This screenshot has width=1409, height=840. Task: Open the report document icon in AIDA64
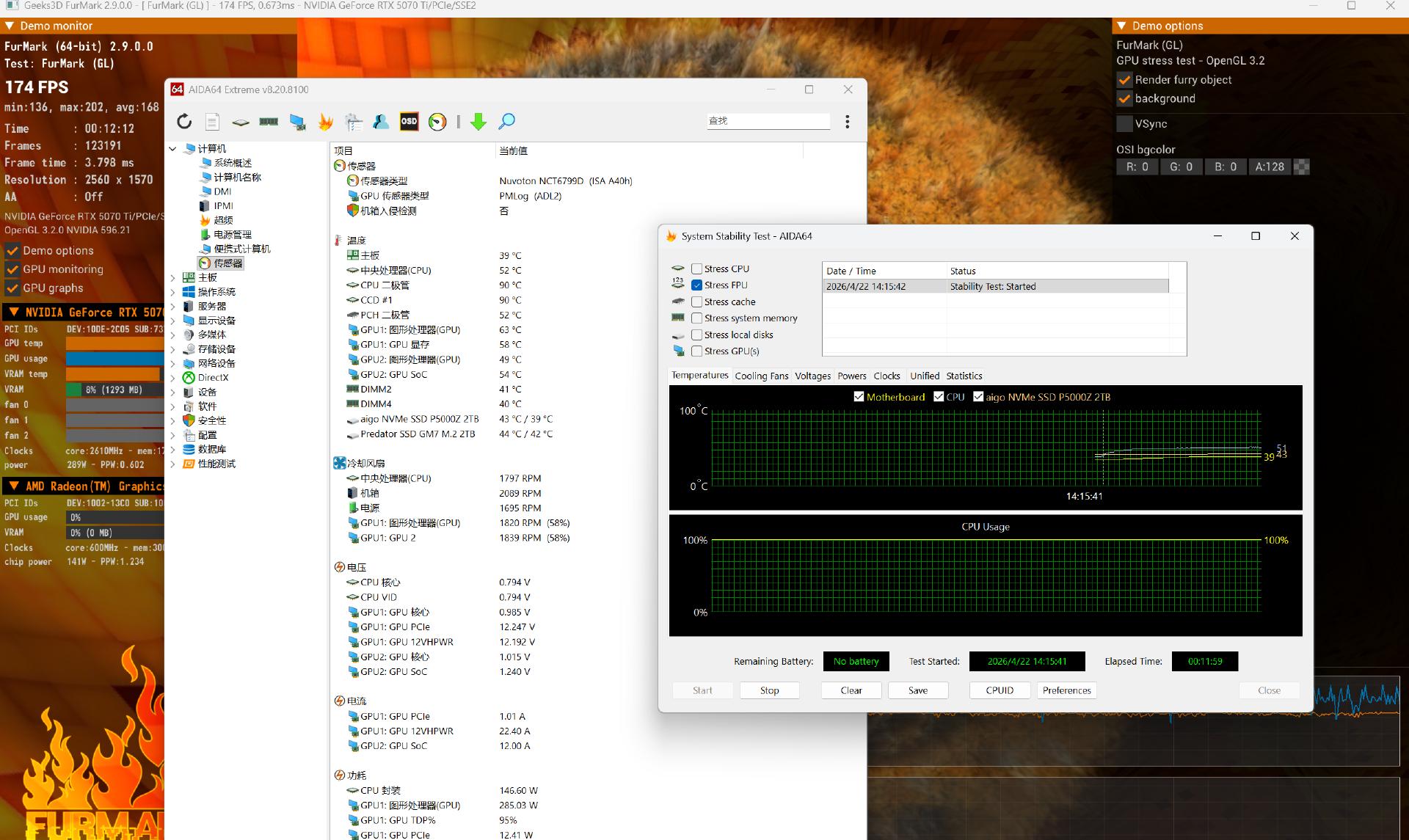pos(213,122)
